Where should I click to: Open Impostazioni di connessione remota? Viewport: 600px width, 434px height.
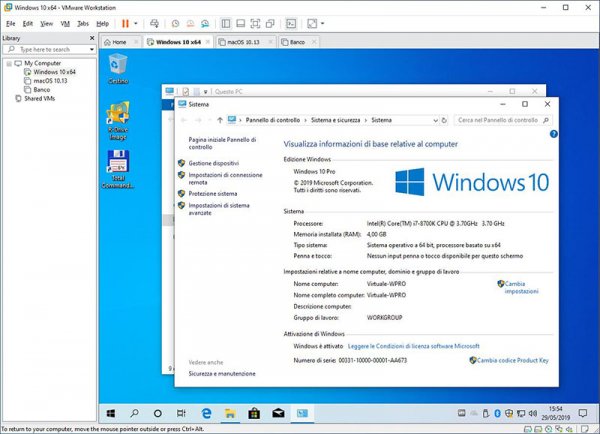click(x=225, y=179)
